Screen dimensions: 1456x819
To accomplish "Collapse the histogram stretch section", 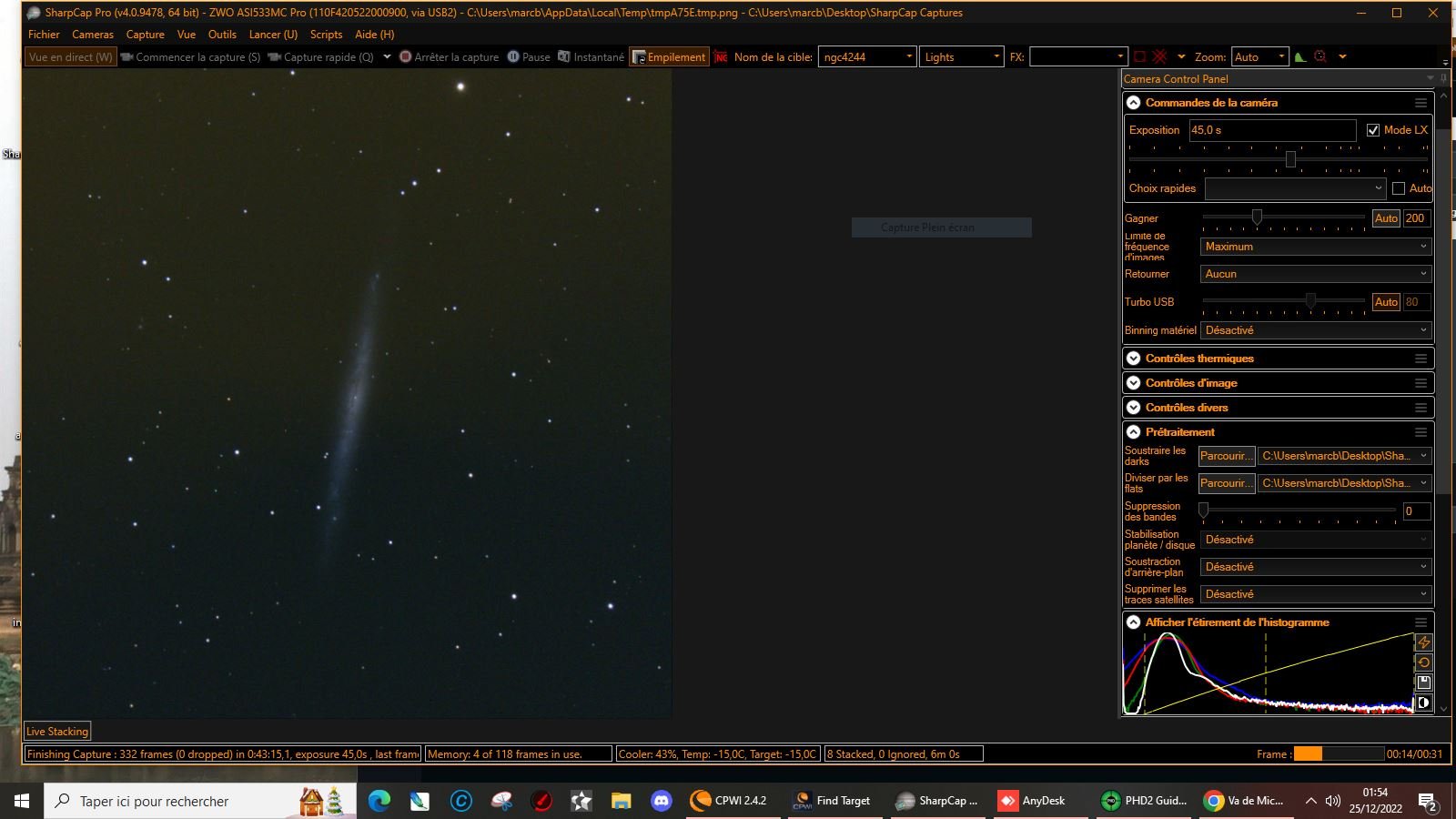I will click(x=1134, y=622).
